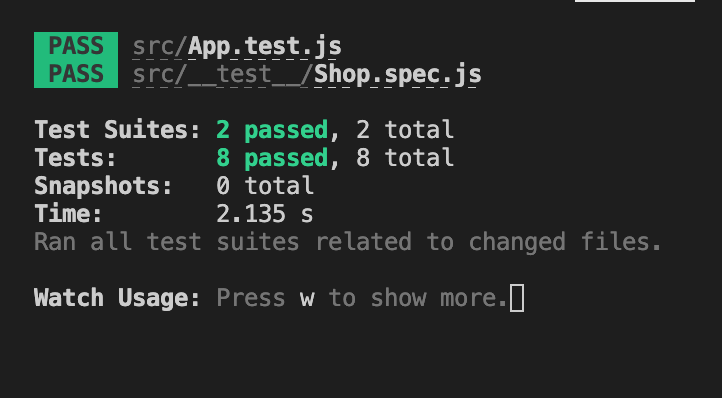Click the first PASS badge
The height and width of the screenshot is (398, 722).
coord(76,46)
